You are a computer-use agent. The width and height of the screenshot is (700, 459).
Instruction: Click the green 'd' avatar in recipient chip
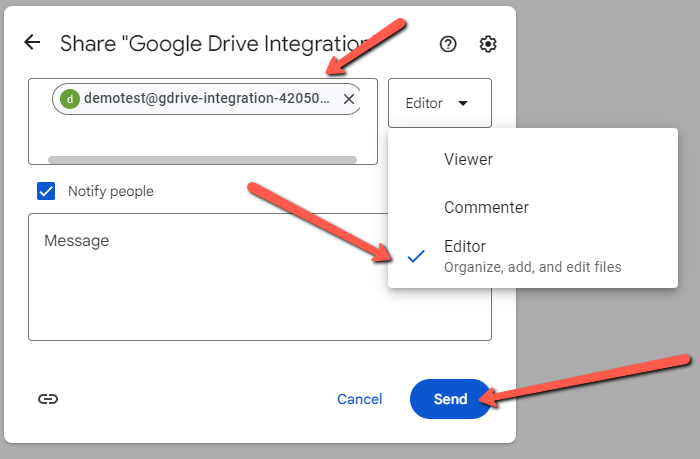click(70, 99)
